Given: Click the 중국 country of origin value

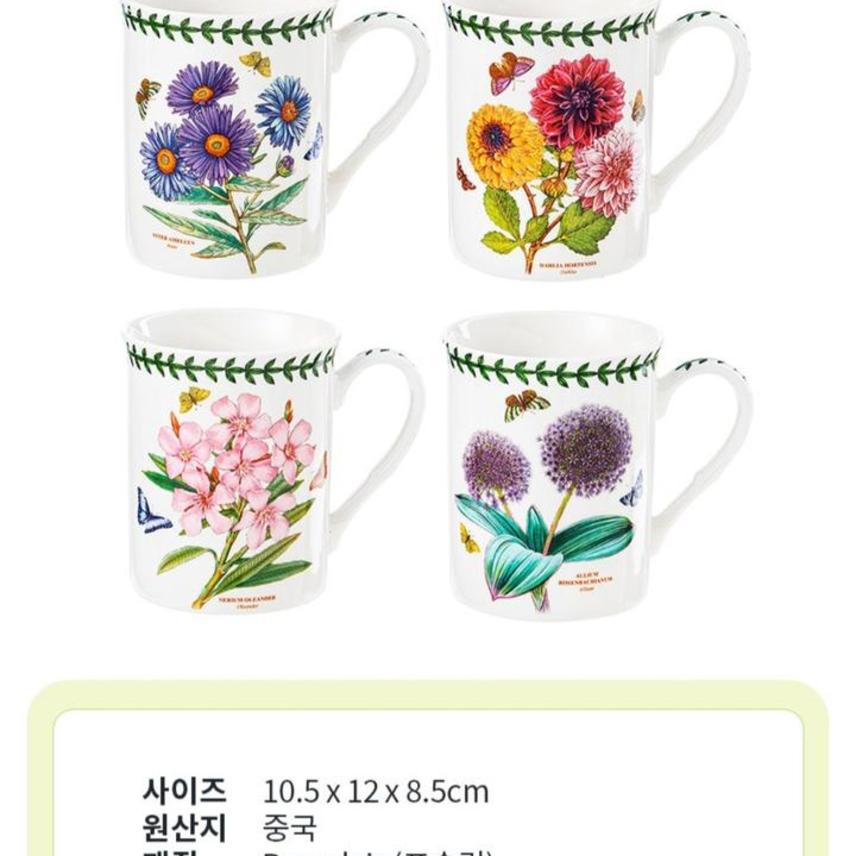Looking at the screenshot, I should 289,828.
